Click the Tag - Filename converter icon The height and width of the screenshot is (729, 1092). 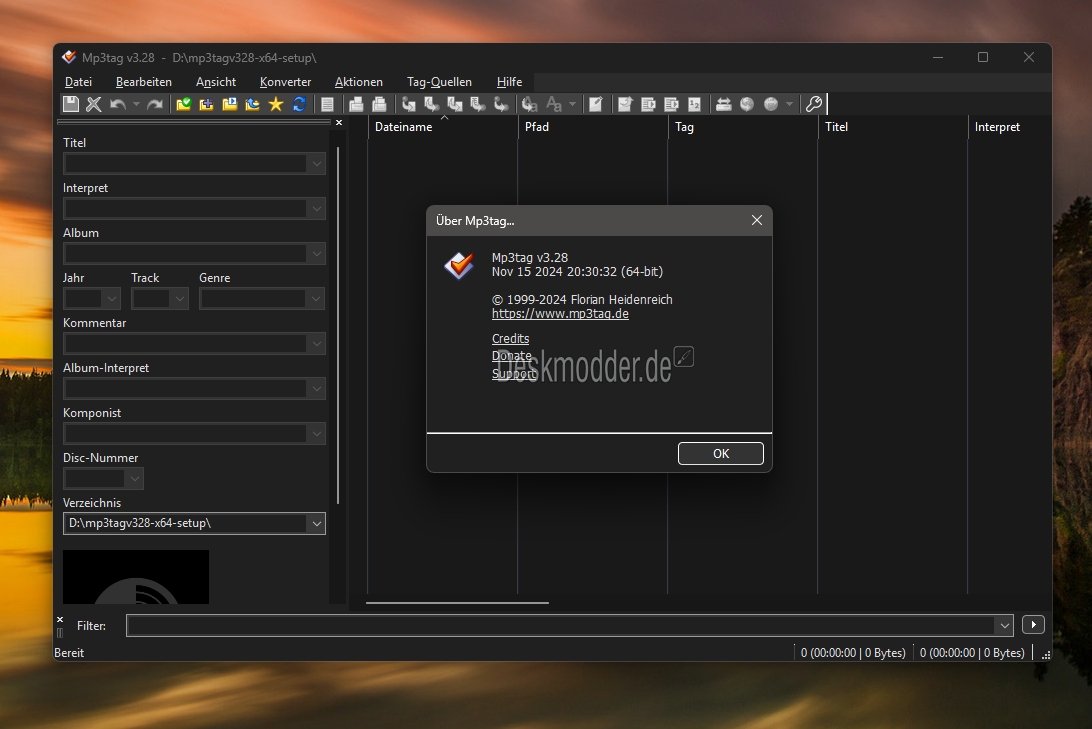click(409, 104)
